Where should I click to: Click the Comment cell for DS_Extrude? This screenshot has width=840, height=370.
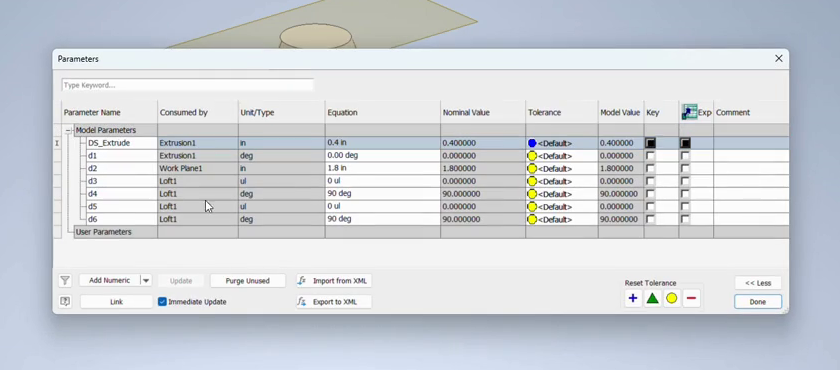pyautogui.click(x=751, y=143)
